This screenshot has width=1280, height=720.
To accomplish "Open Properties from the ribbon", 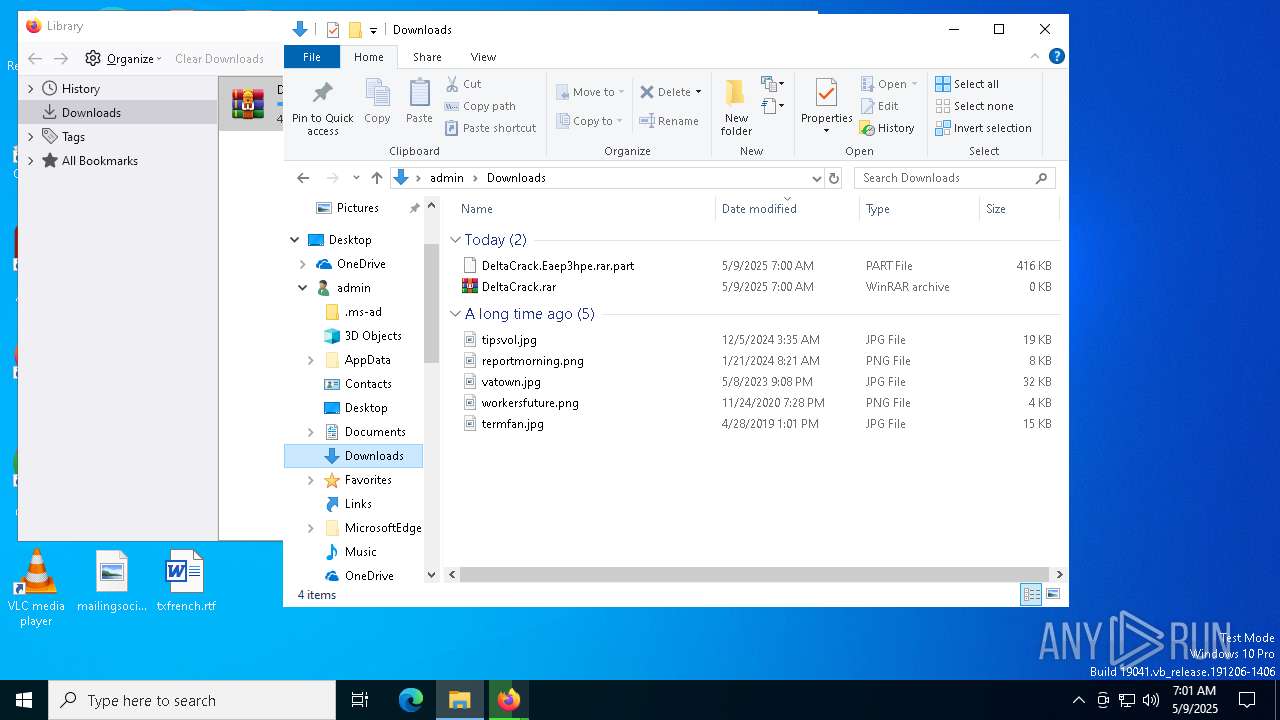I will [x=826, y=107].
